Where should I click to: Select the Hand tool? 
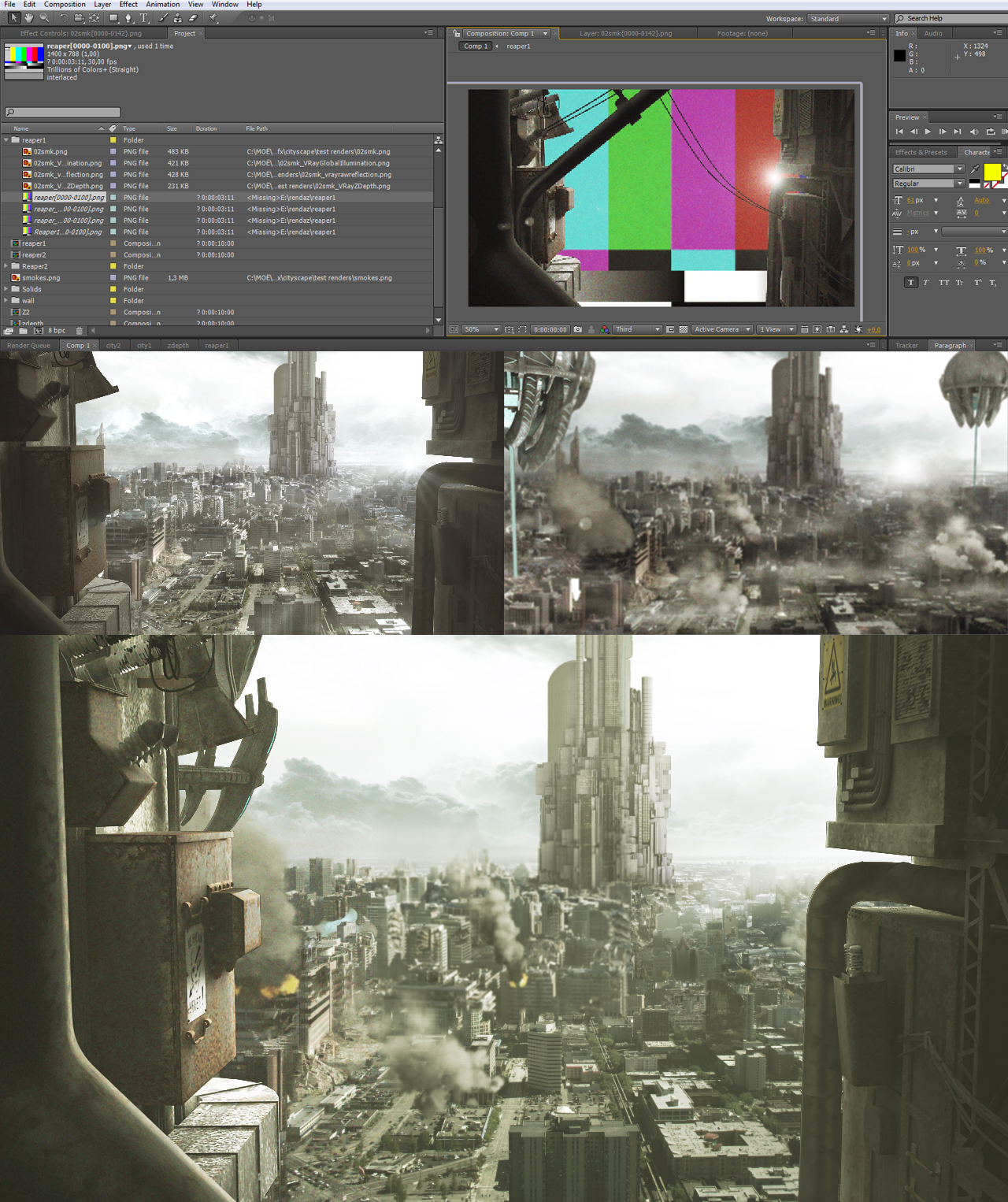pyautogui.click(x=29, y=17)
